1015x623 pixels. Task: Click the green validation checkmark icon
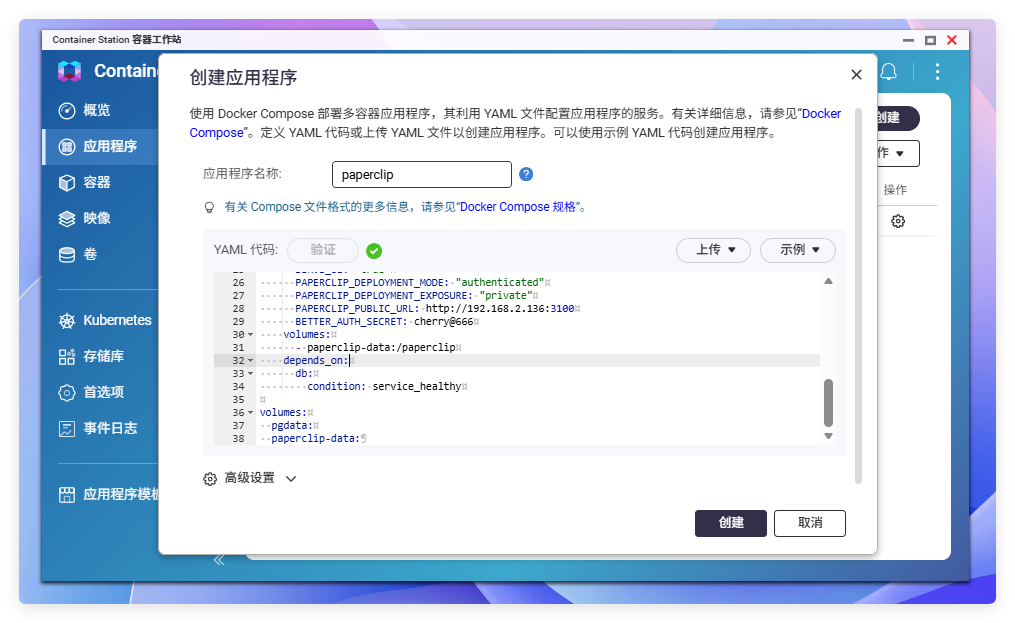click(x=374, y=251)
